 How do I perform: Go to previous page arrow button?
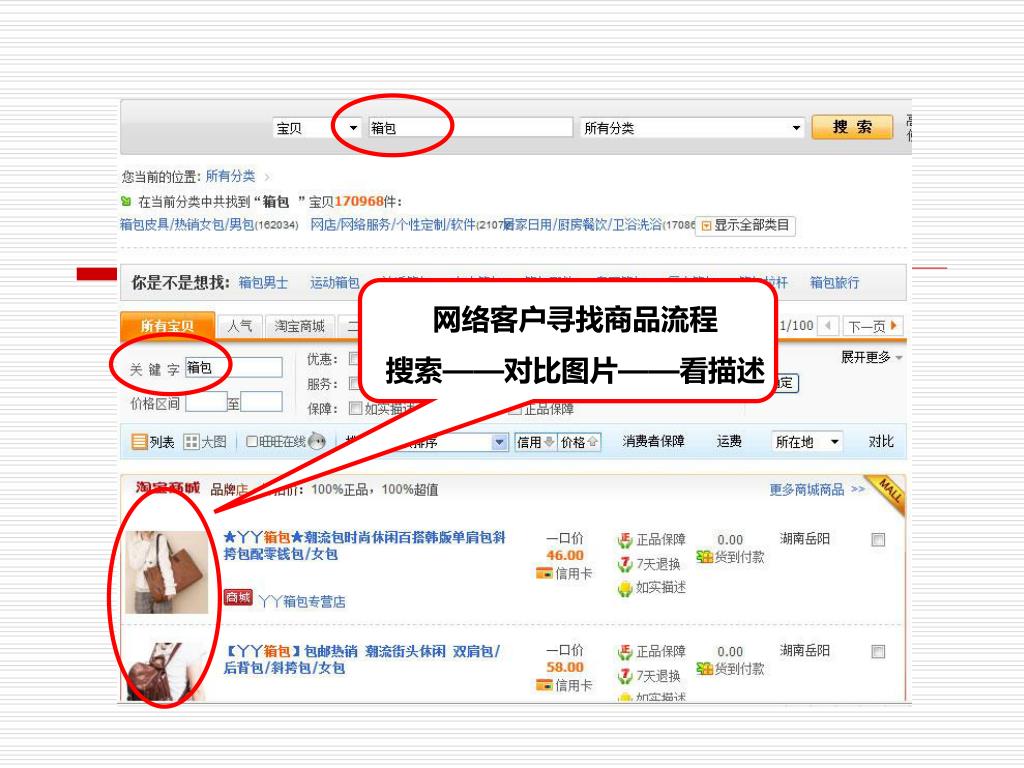pos(828,325)
